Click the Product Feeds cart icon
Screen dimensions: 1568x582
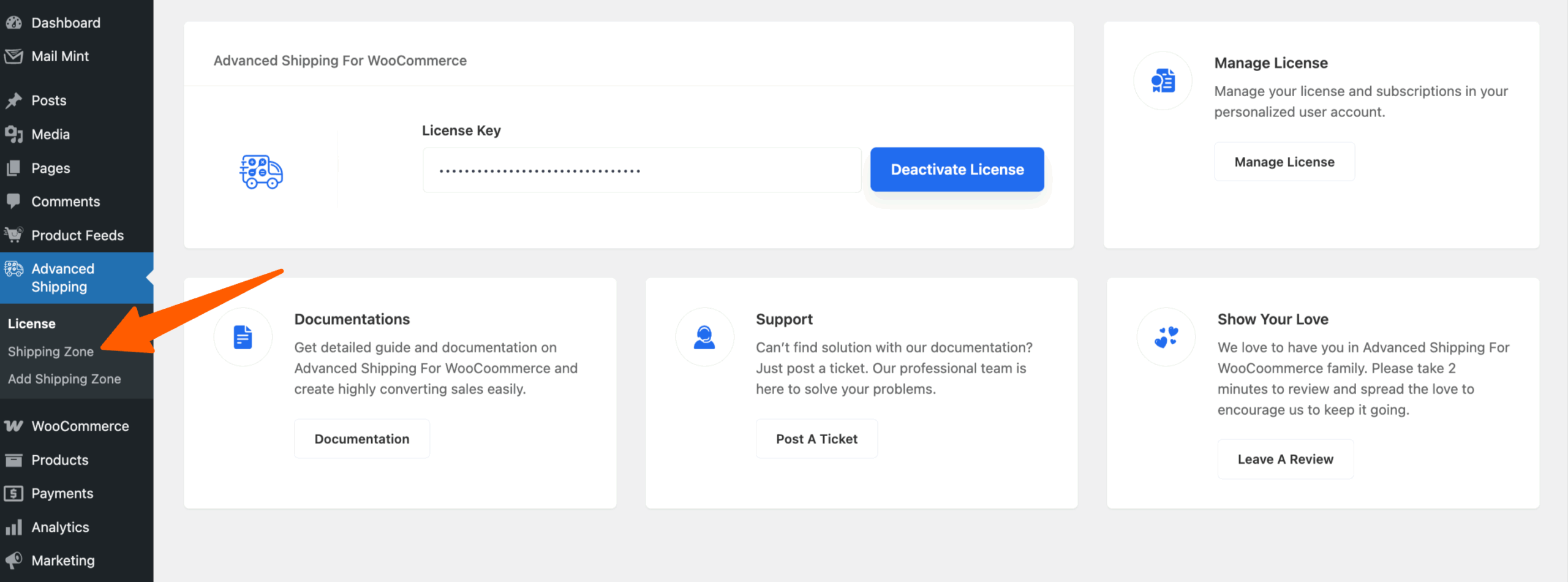coord(13,235)
